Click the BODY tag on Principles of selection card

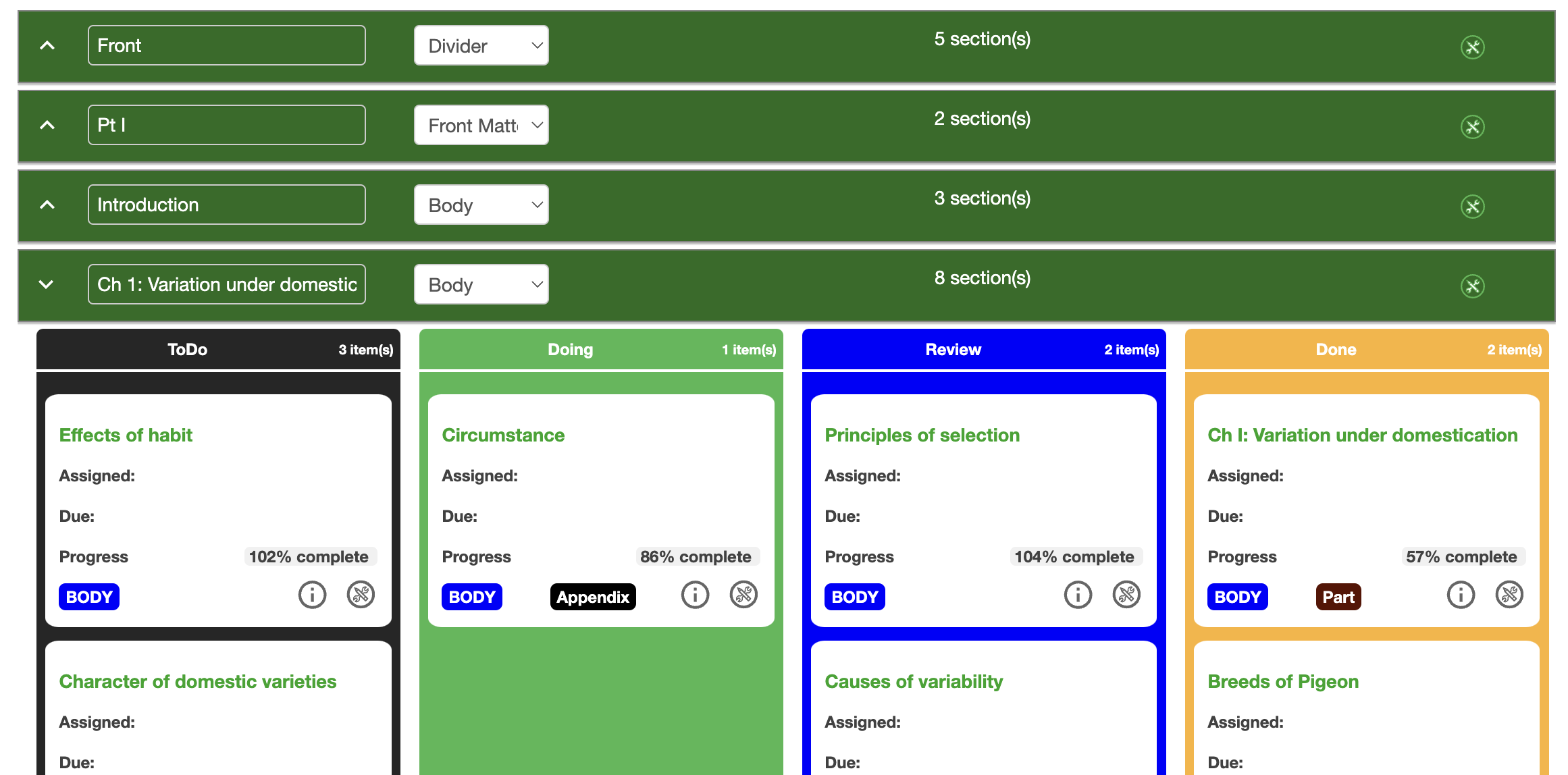854,596
